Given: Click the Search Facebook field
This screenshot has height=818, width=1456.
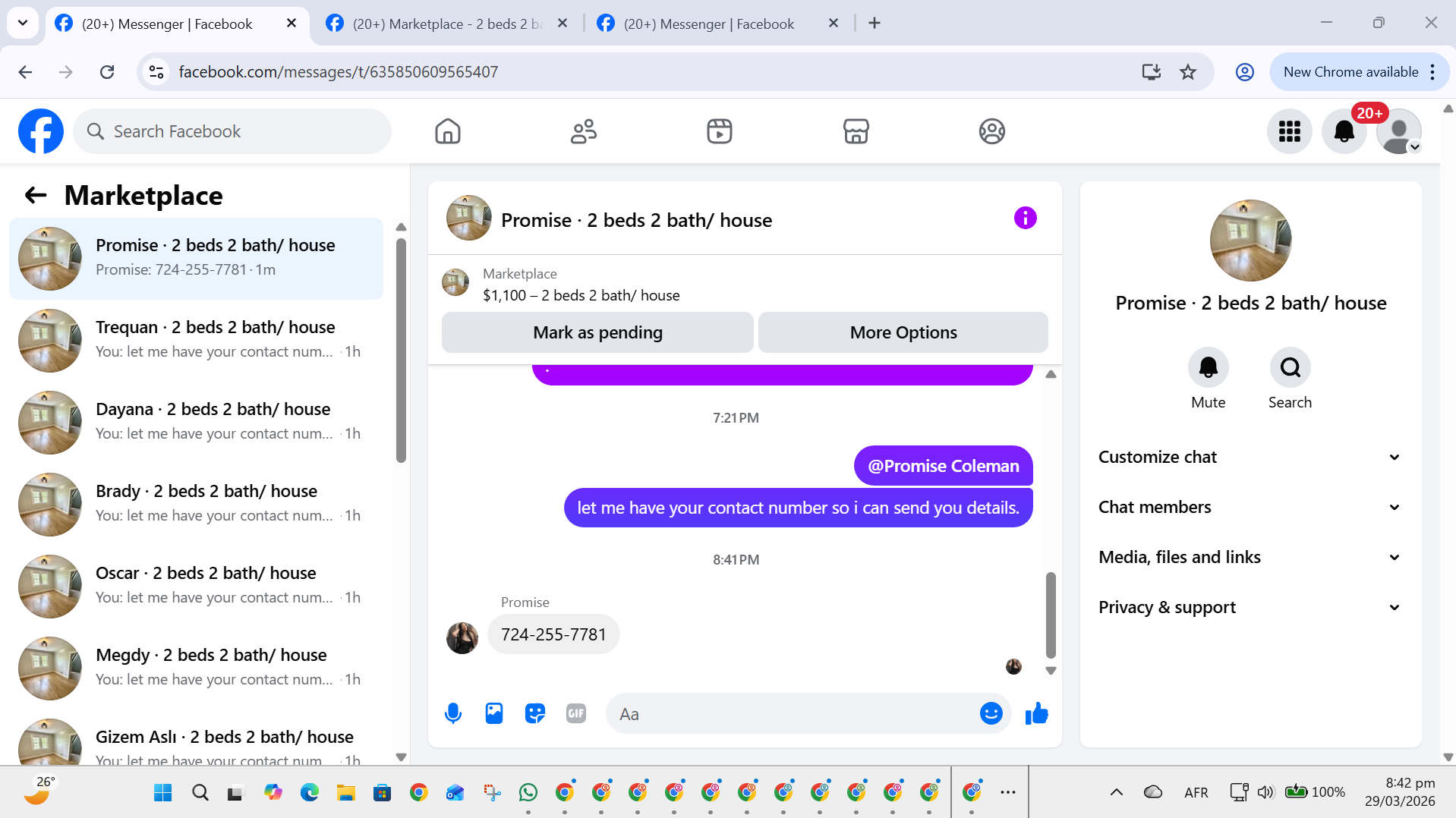Looking at the screenshot, I should point(232,131).
